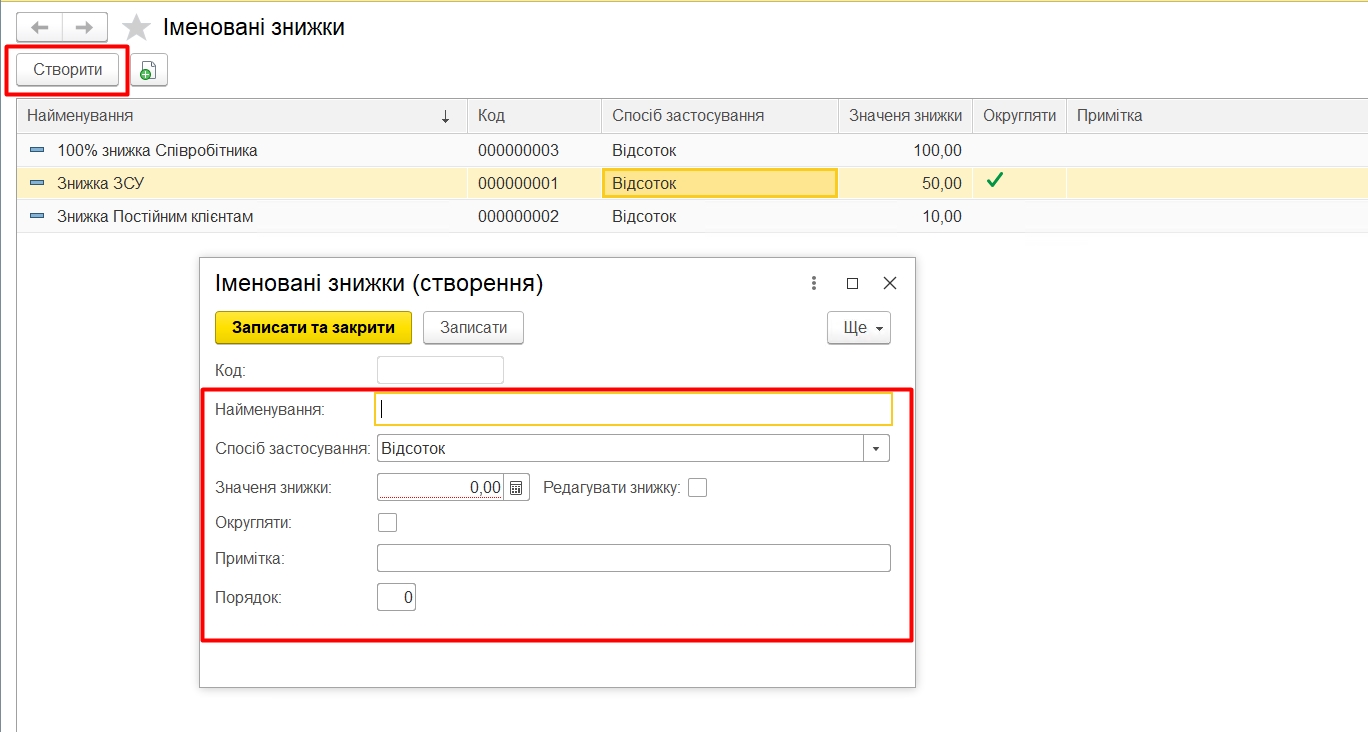Open the three-dots menu in dialog header

tap(814, 284)
